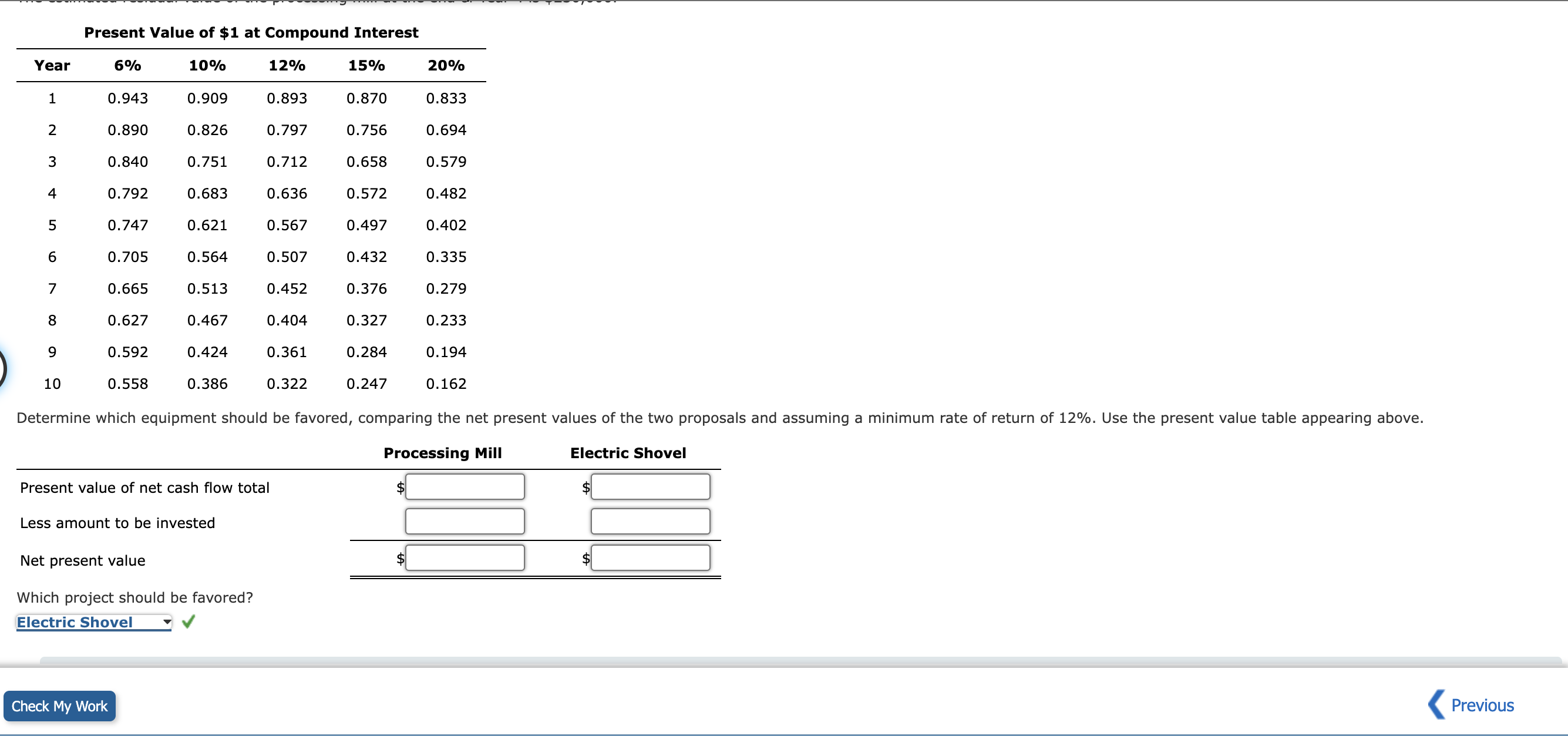Click Processing Mill present value of net cash flow field
Viewport: 1568px width, 736px height.
[x=465, y=486]
